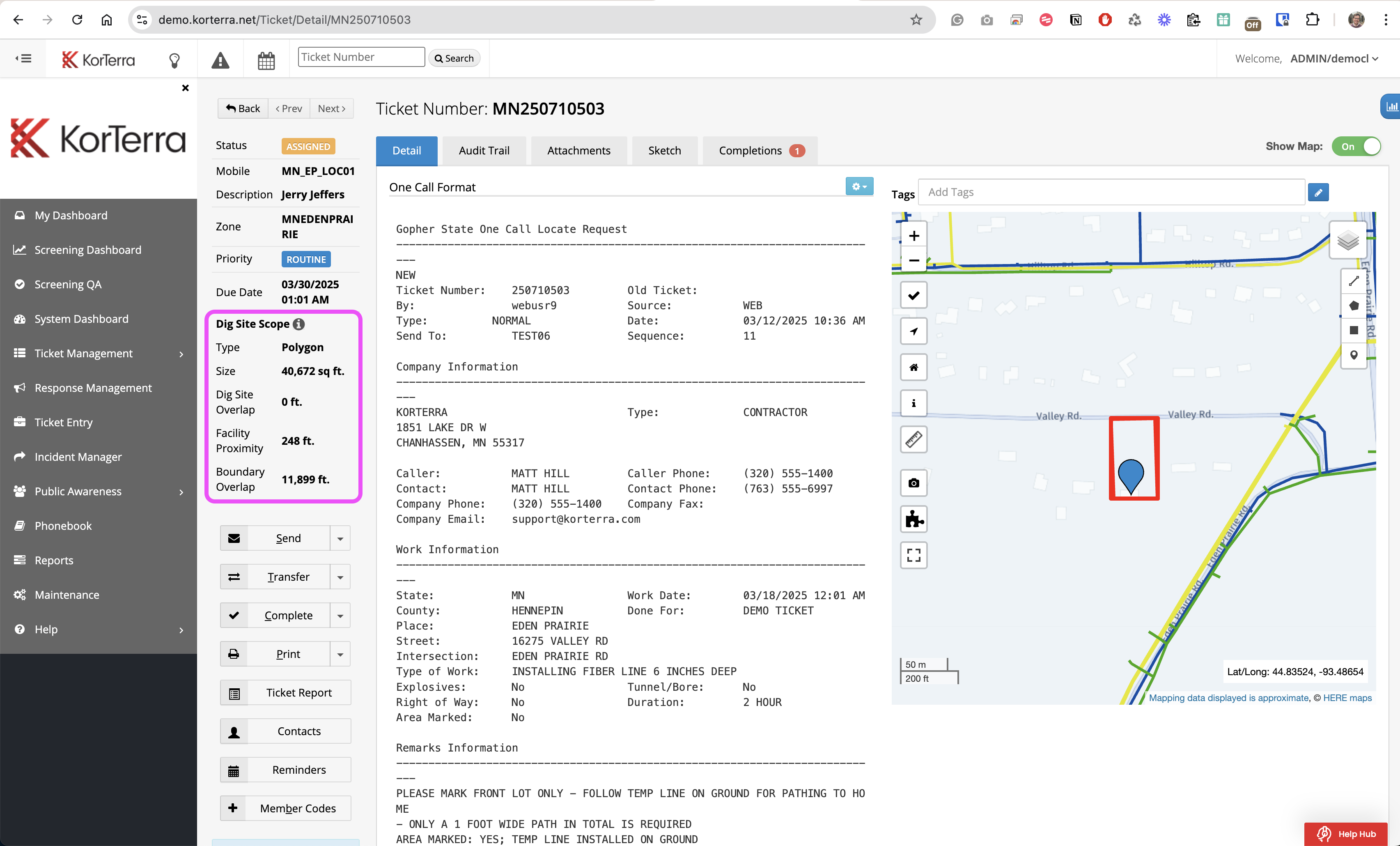
Task: Switch to the Attachments tab
Action: click(578, 151)
